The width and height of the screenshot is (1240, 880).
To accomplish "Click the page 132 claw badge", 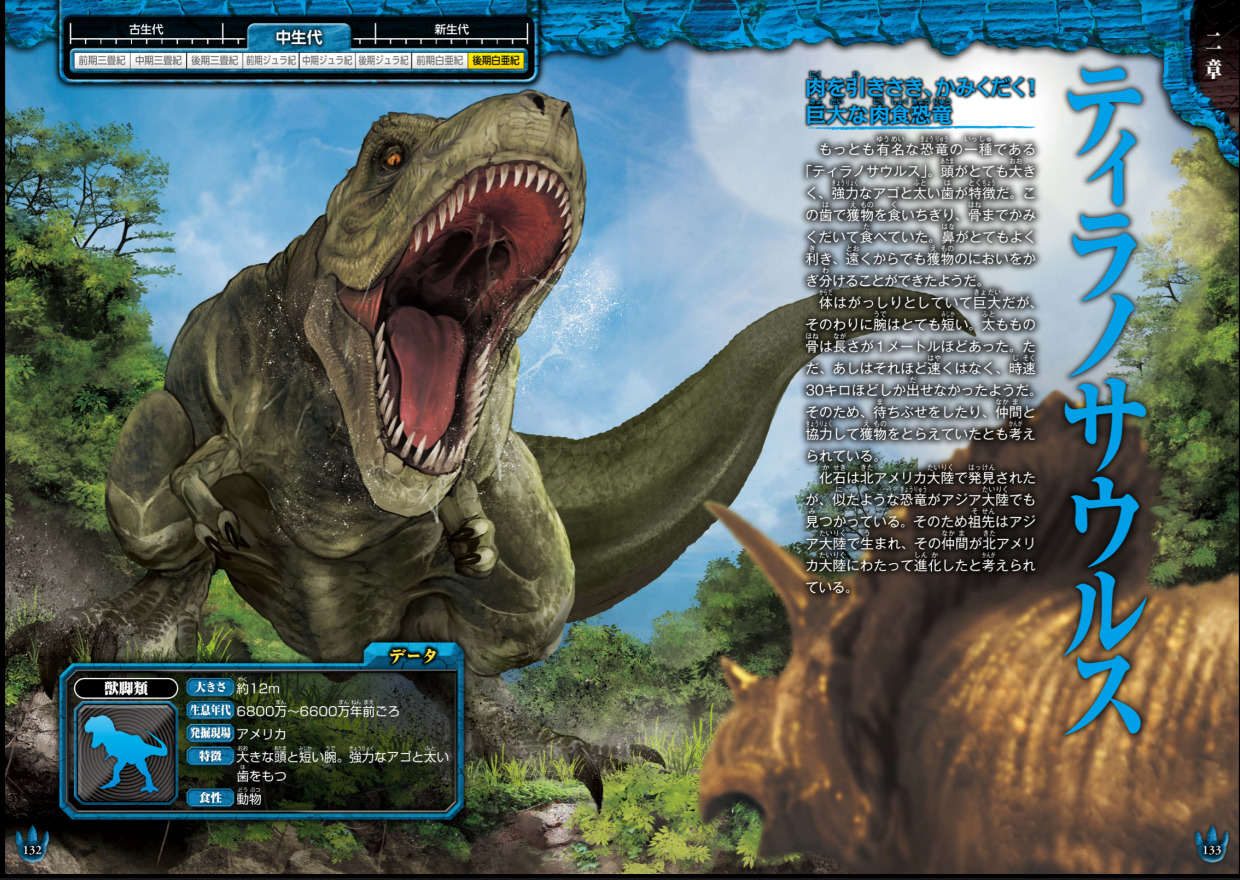I will [31, 842].
